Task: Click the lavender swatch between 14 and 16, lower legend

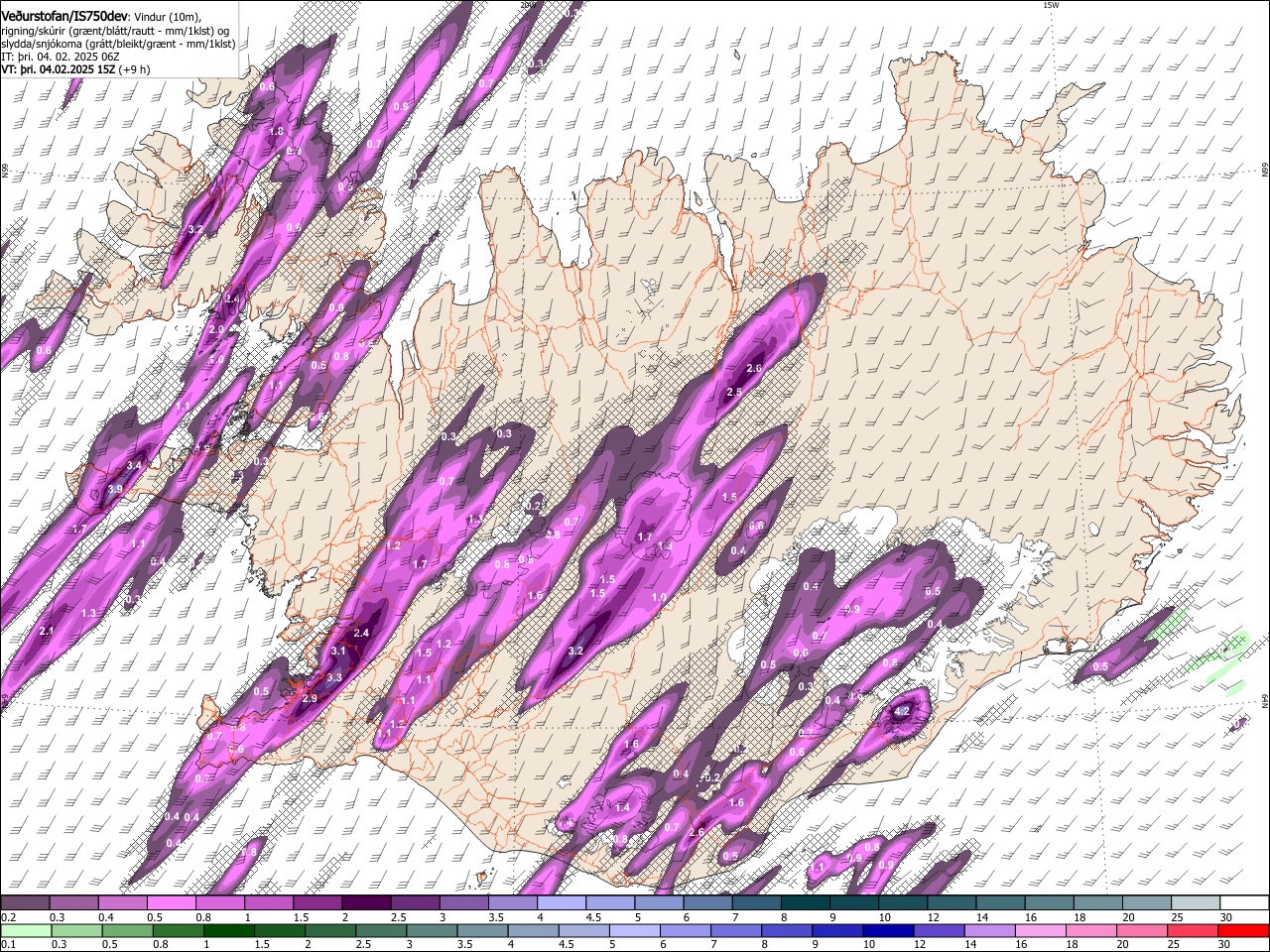Action: (988, 930)
